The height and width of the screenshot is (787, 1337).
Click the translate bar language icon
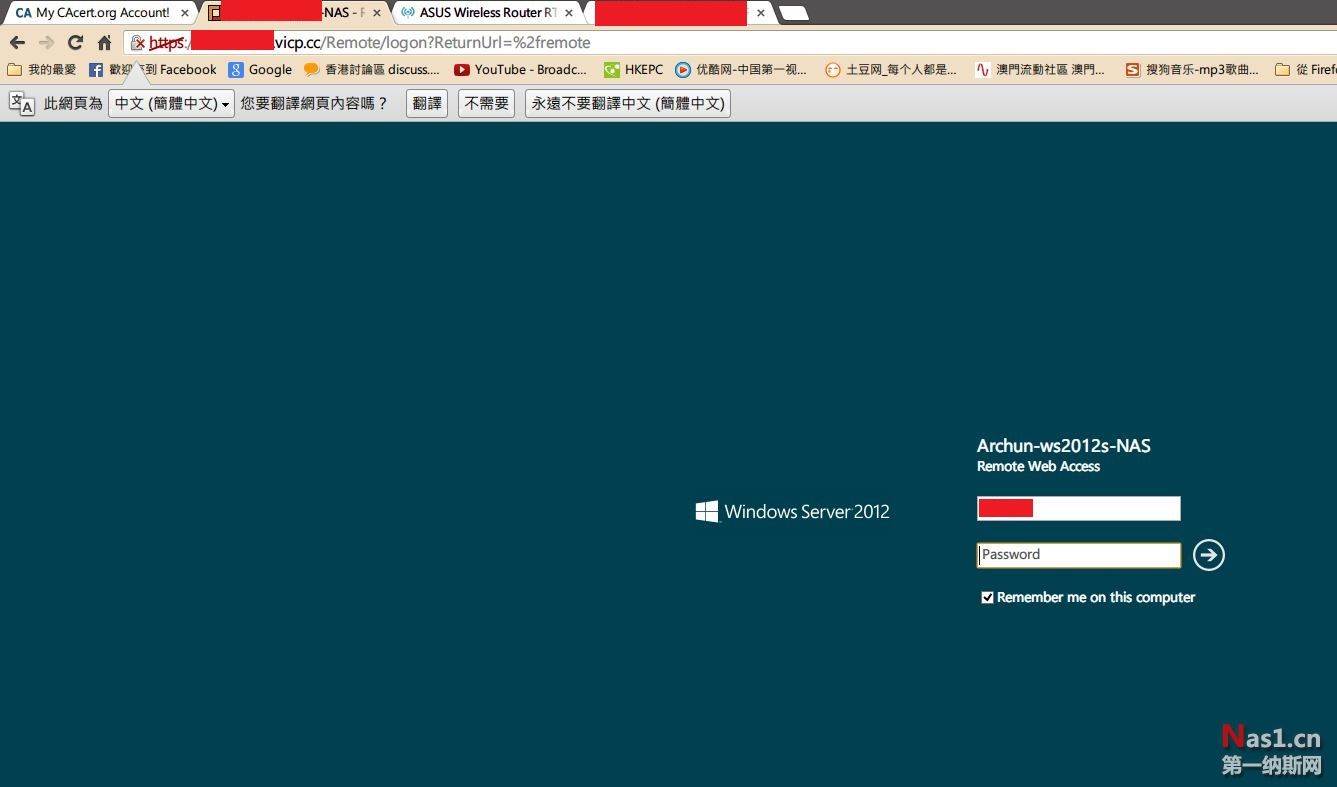(22, 103)
